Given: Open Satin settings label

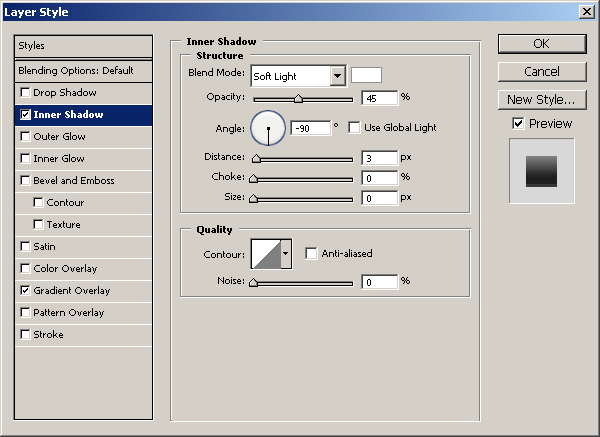Looking at the screenshot, I should coord(44,246).
